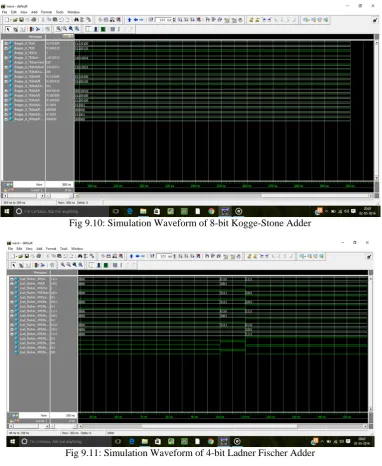Click horizontal scrollbar of Kogge-Stone waveform pane

[x=224, y=195]
